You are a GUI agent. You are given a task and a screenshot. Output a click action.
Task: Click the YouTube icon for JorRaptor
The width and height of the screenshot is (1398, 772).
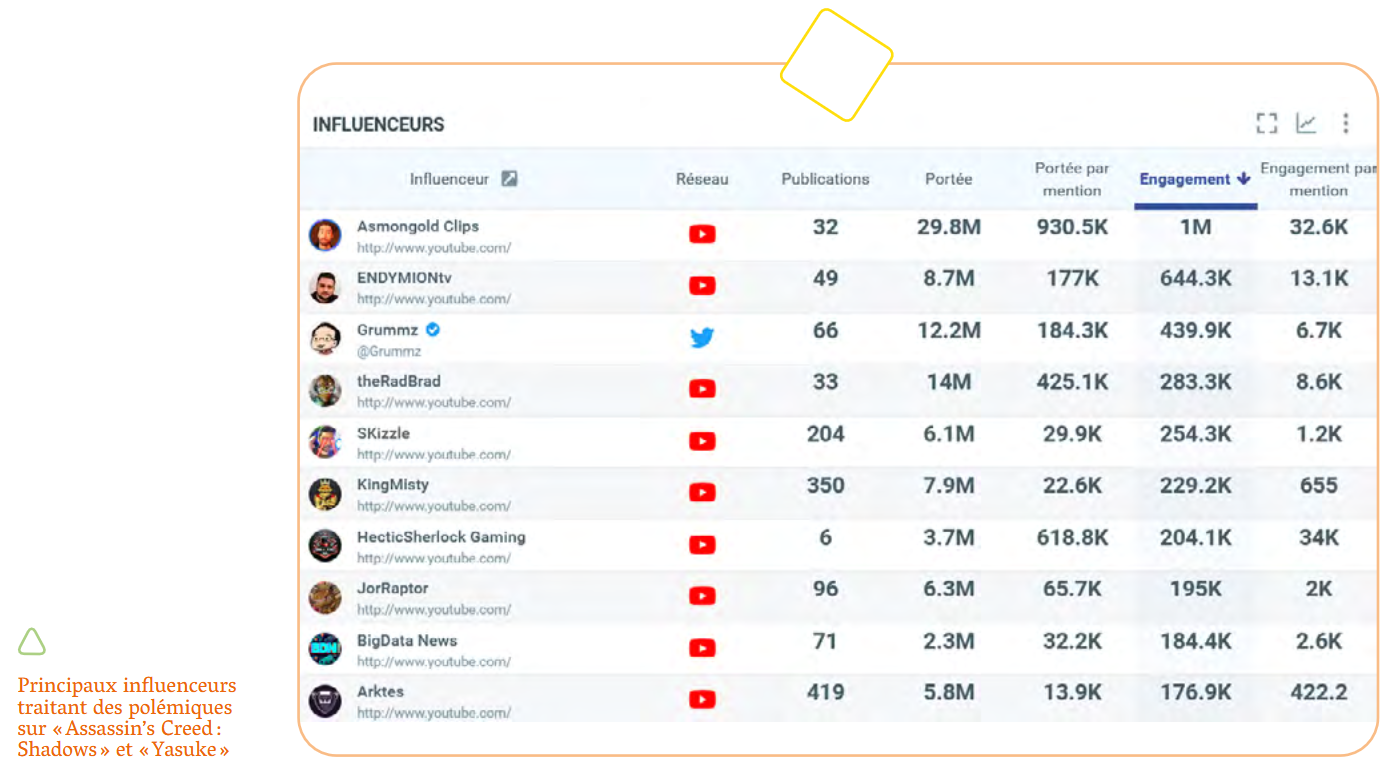702,596
